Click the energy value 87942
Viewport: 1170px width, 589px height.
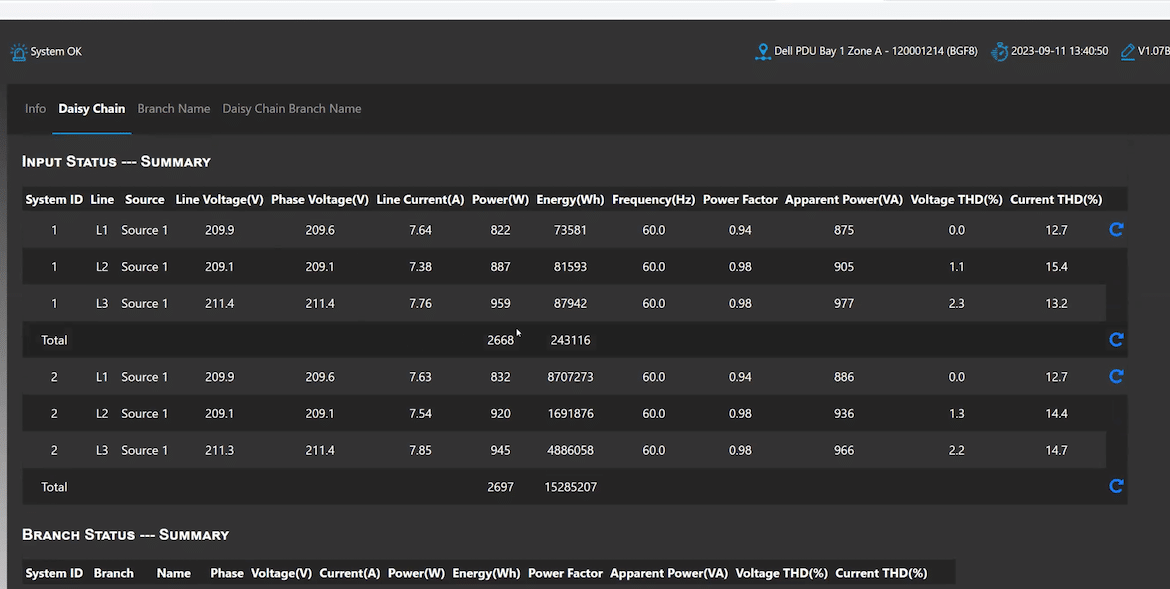click(570, 303)
